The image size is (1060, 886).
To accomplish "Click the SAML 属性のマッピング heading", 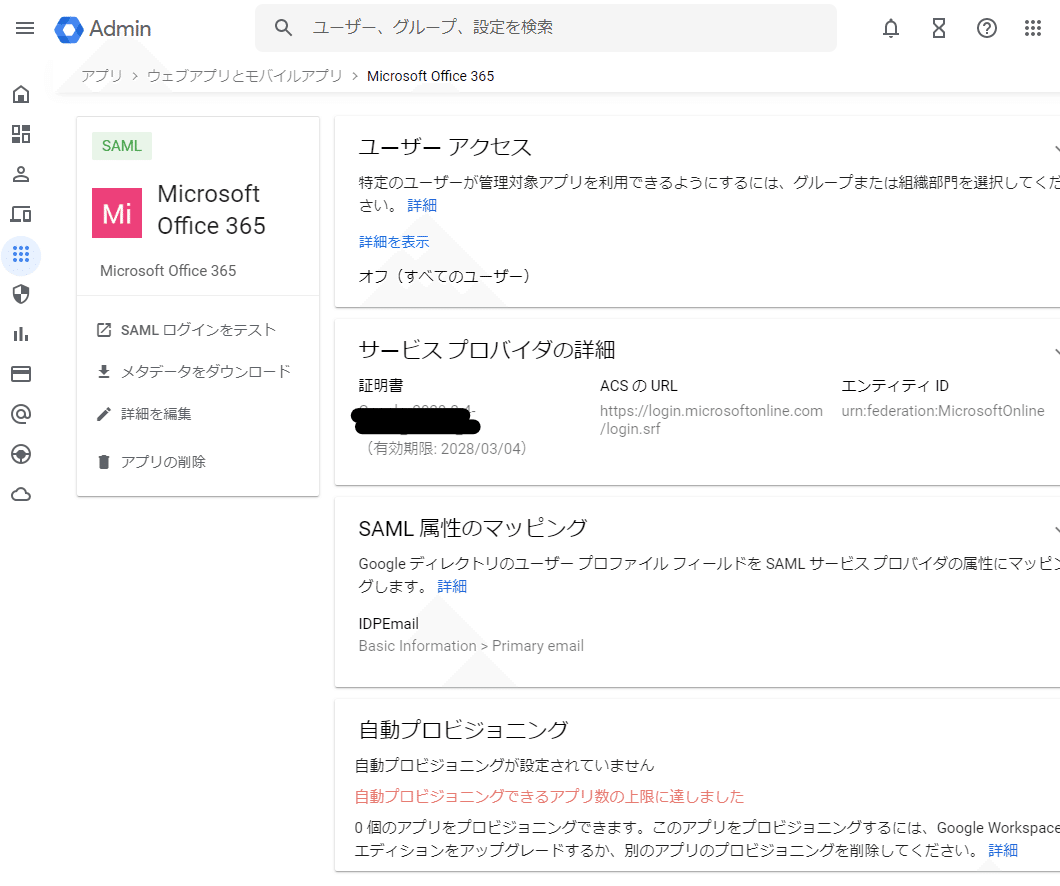I will pos(473,528).
